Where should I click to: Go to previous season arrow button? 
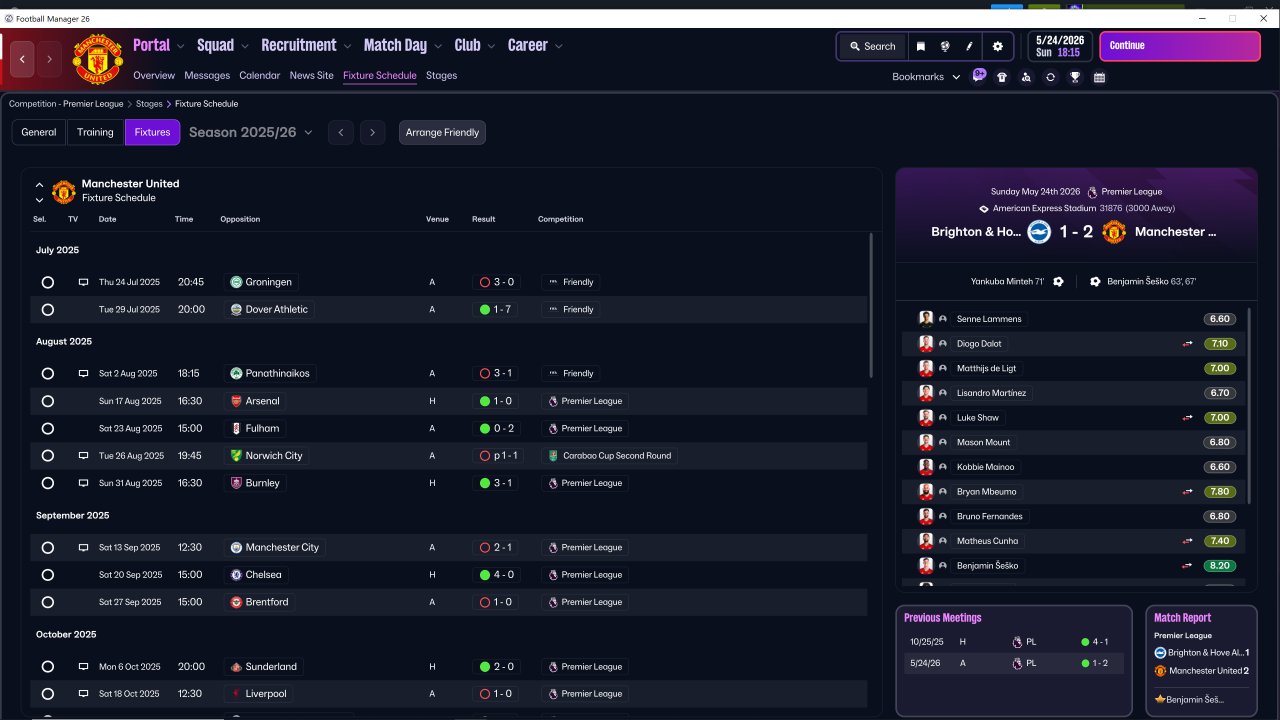(341, 132)
